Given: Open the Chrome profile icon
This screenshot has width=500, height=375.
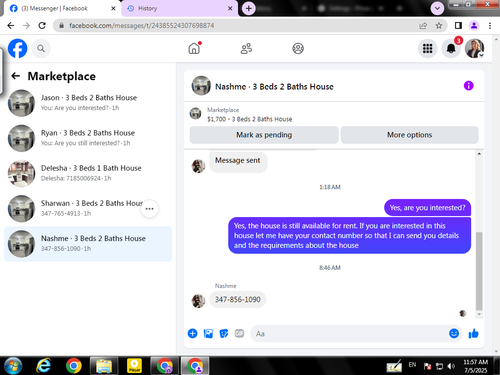Looking at the screenshot, I should tap(474, 26).
